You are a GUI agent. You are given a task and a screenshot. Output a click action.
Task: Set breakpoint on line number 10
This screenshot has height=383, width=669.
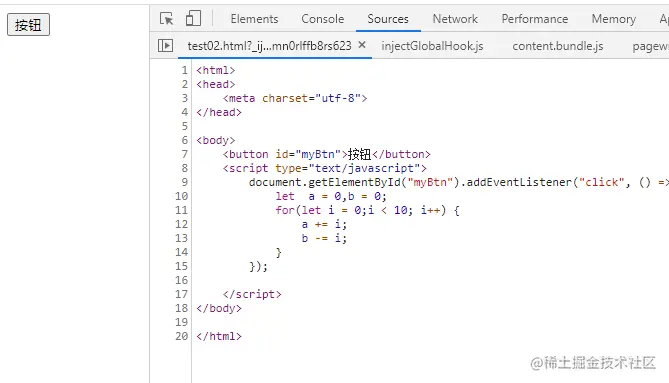[x=181, y=196]
